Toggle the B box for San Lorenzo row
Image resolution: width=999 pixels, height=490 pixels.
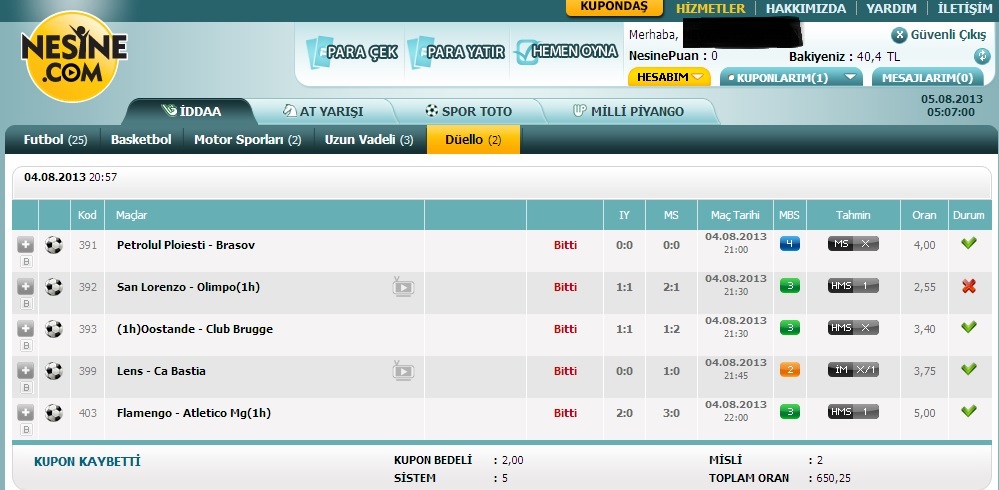pyautogui.click(x=26, y=303)
